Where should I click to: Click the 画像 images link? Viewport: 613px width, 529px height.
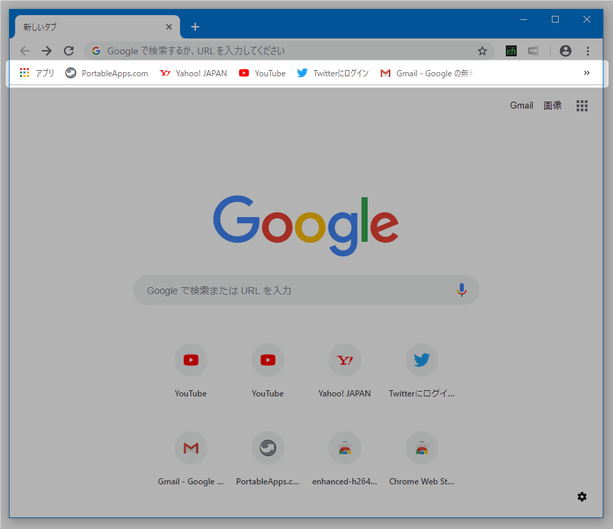coord(552,106)
